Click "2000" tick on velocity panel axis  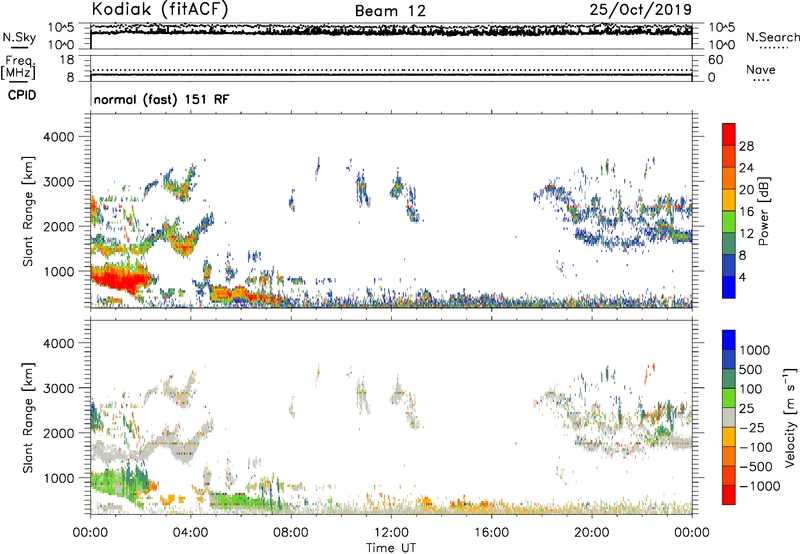coord(58,433)
